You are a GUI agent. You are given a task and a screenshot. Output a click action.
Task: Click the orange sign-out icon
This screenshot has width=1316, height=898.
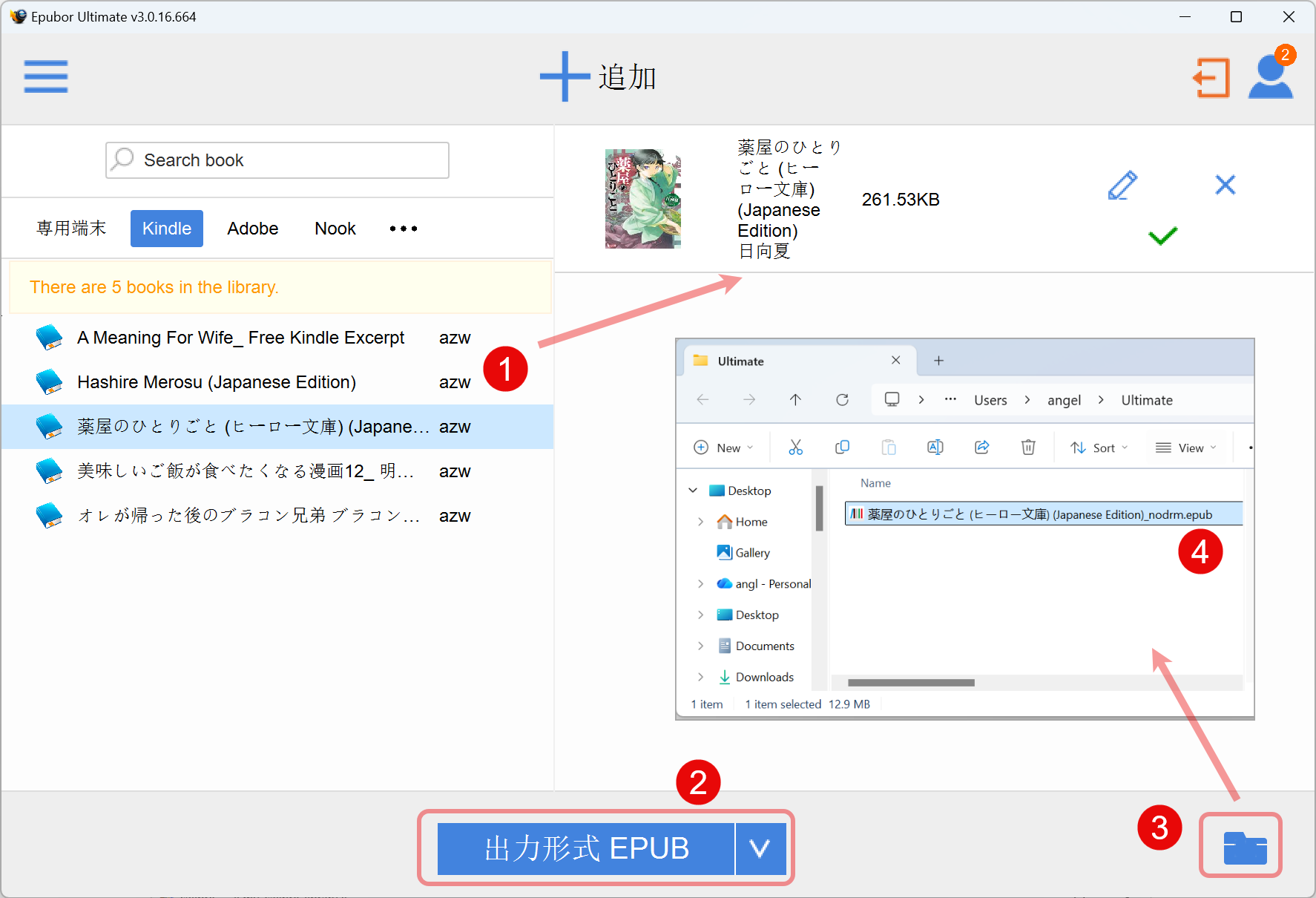[1211, 78]
